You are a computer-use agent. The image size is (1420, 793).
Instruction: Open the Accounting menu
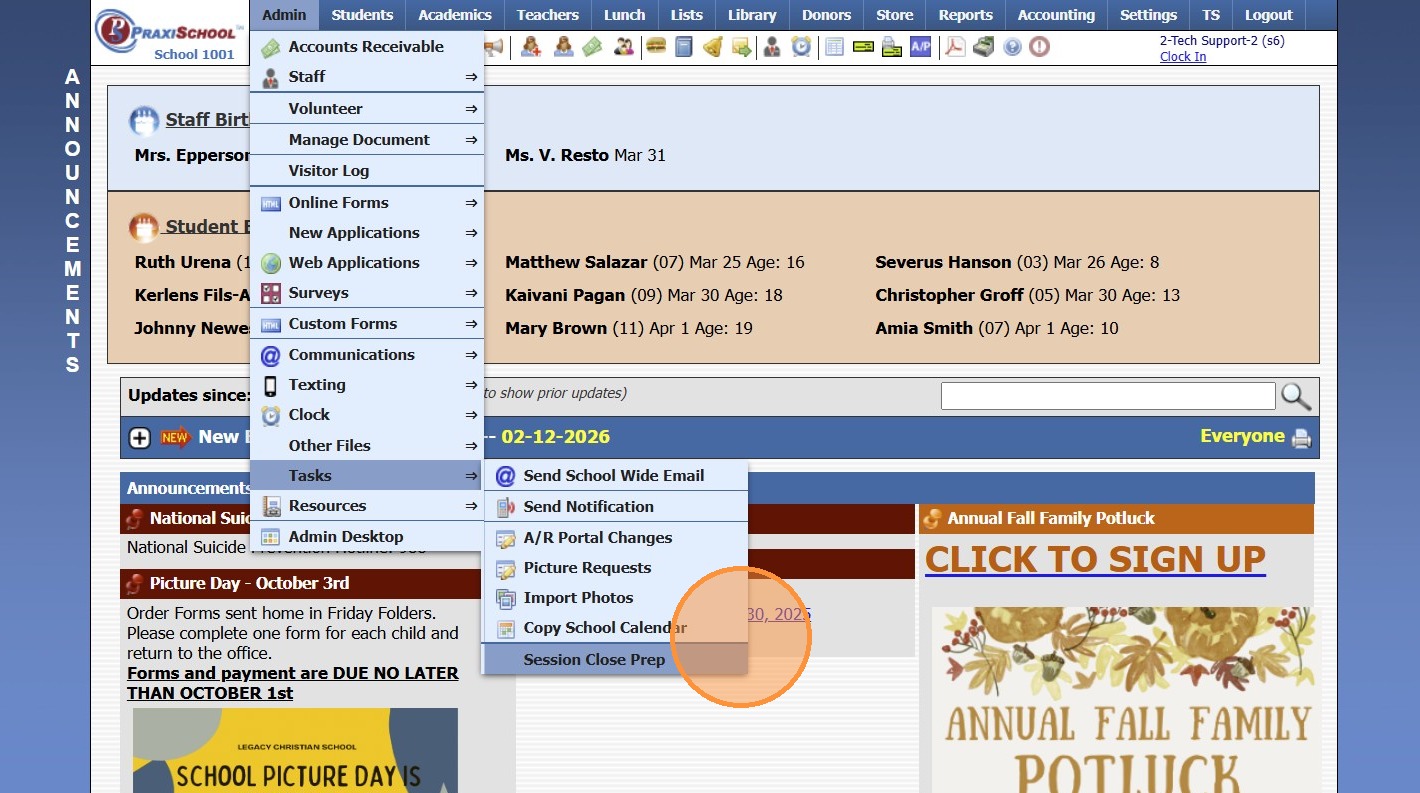(1056, 15)
